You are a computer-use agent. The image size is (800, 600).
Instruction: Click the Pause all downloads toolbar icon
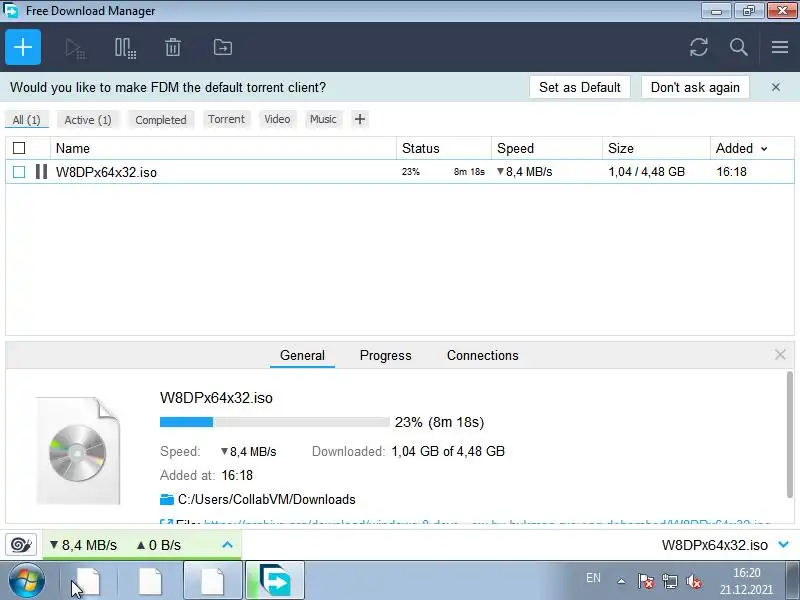click(125, 48)
